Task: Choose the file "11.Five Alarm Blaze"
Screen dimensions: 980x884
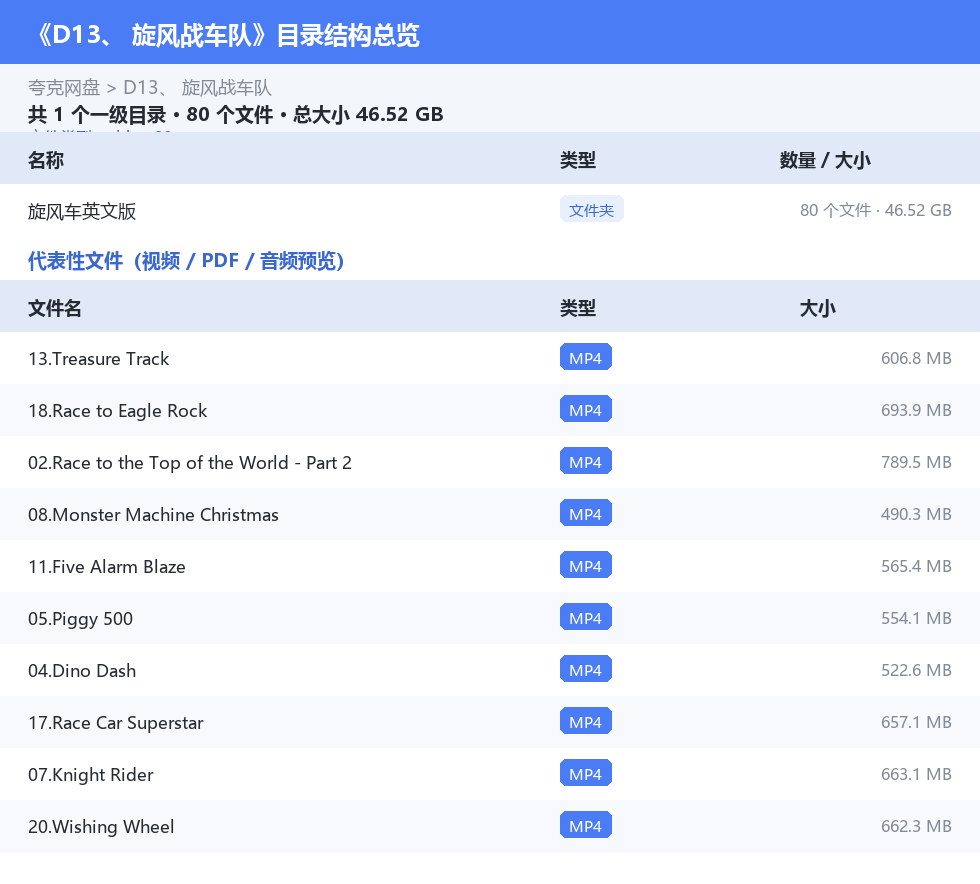Action: pyautogui.click(x=107, y=566)
